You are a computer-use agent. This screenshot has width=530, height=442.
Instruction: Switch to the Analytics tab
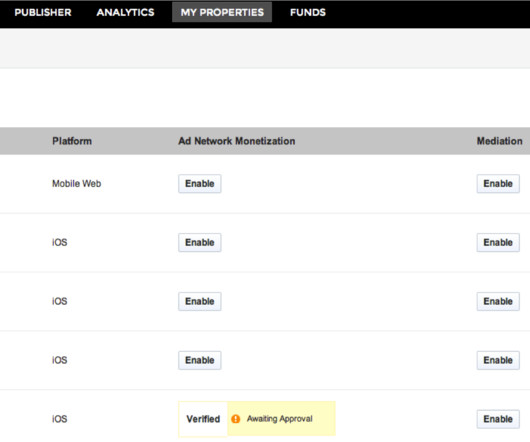[125, 13]
